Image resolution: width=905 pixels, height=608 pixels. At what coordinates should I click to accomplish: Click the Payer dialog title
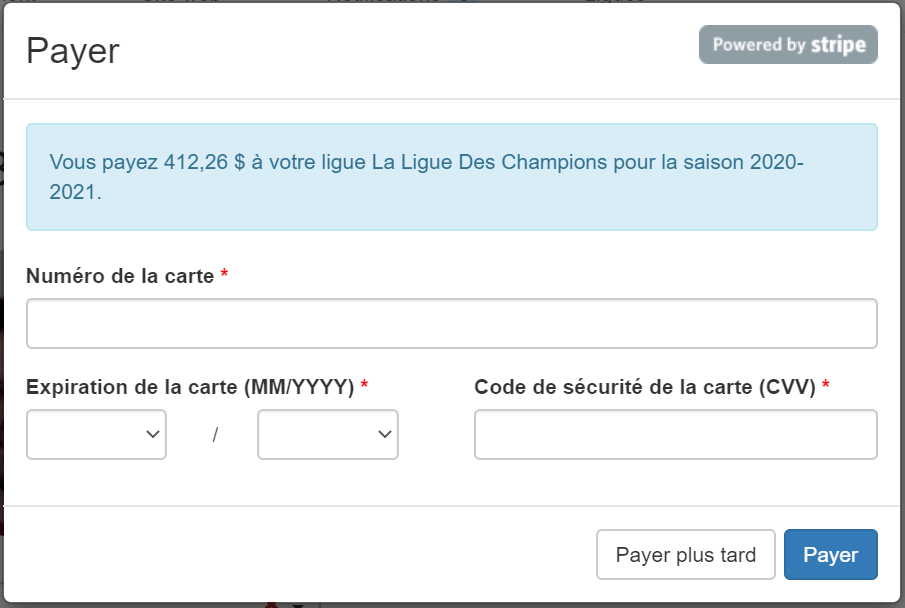(73, 51)
